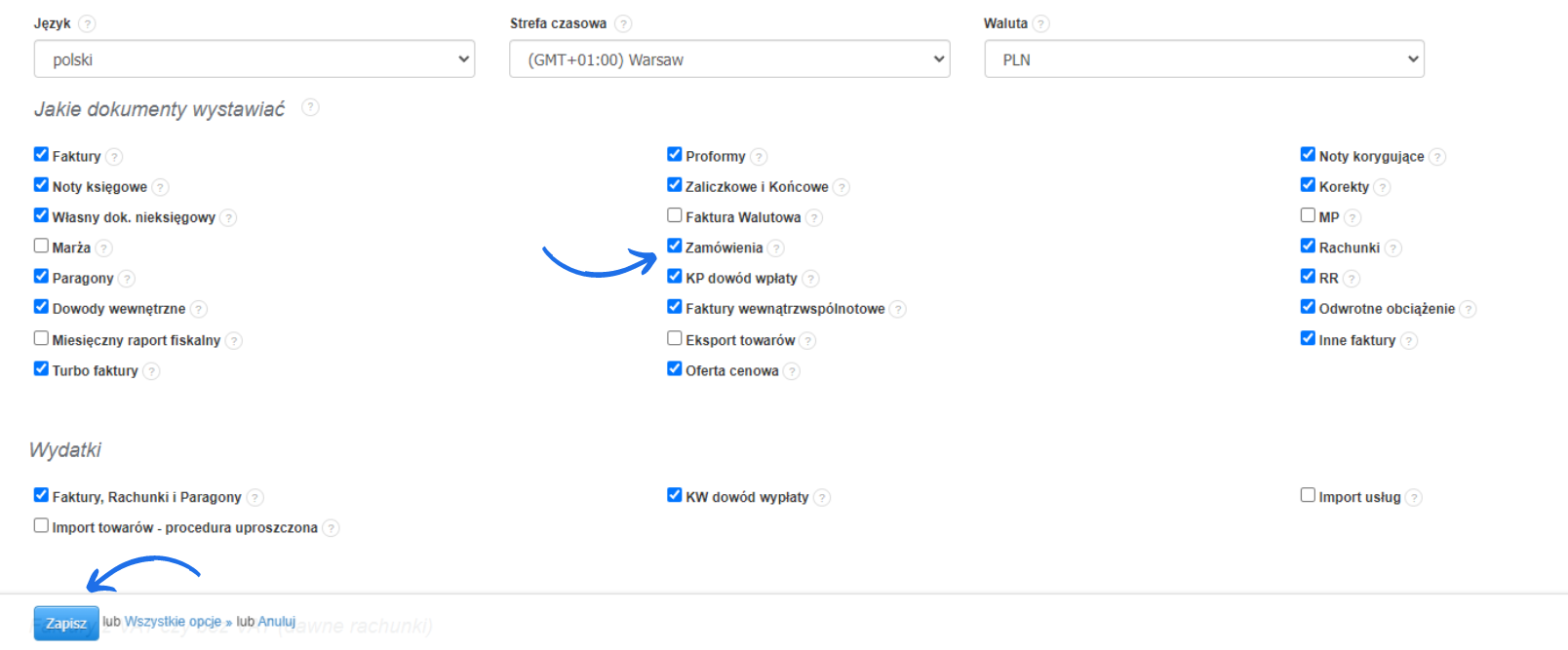Click help icon beside Faktura Walutowa
1568x650 pixels.
[x=814, y=217]
